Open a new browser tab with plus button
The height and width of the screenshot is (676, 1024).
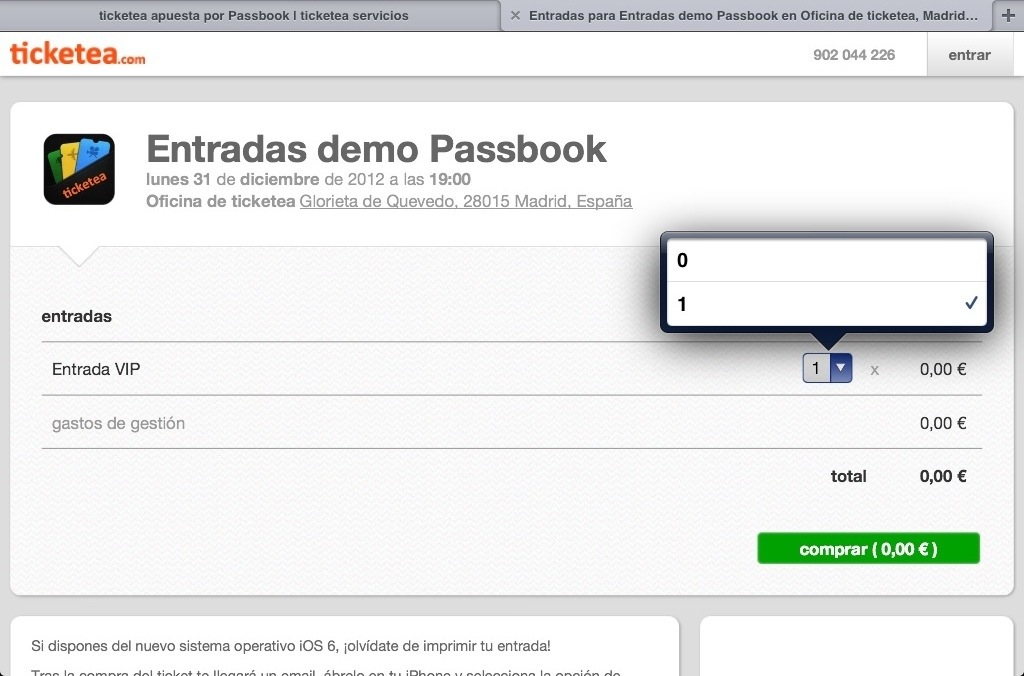(1008, 16)
